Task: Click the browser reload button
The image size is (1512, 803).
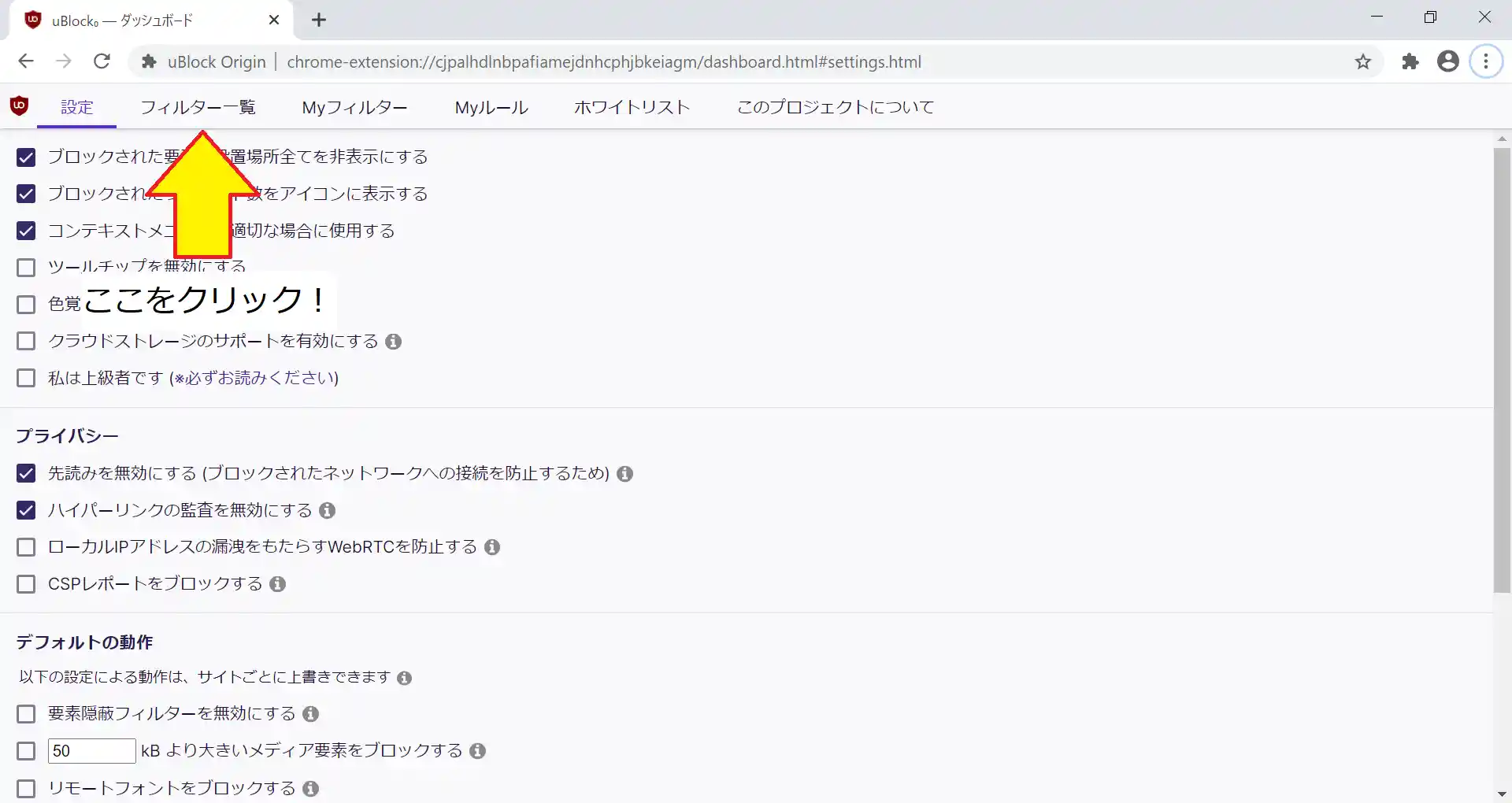Action: 102,61
